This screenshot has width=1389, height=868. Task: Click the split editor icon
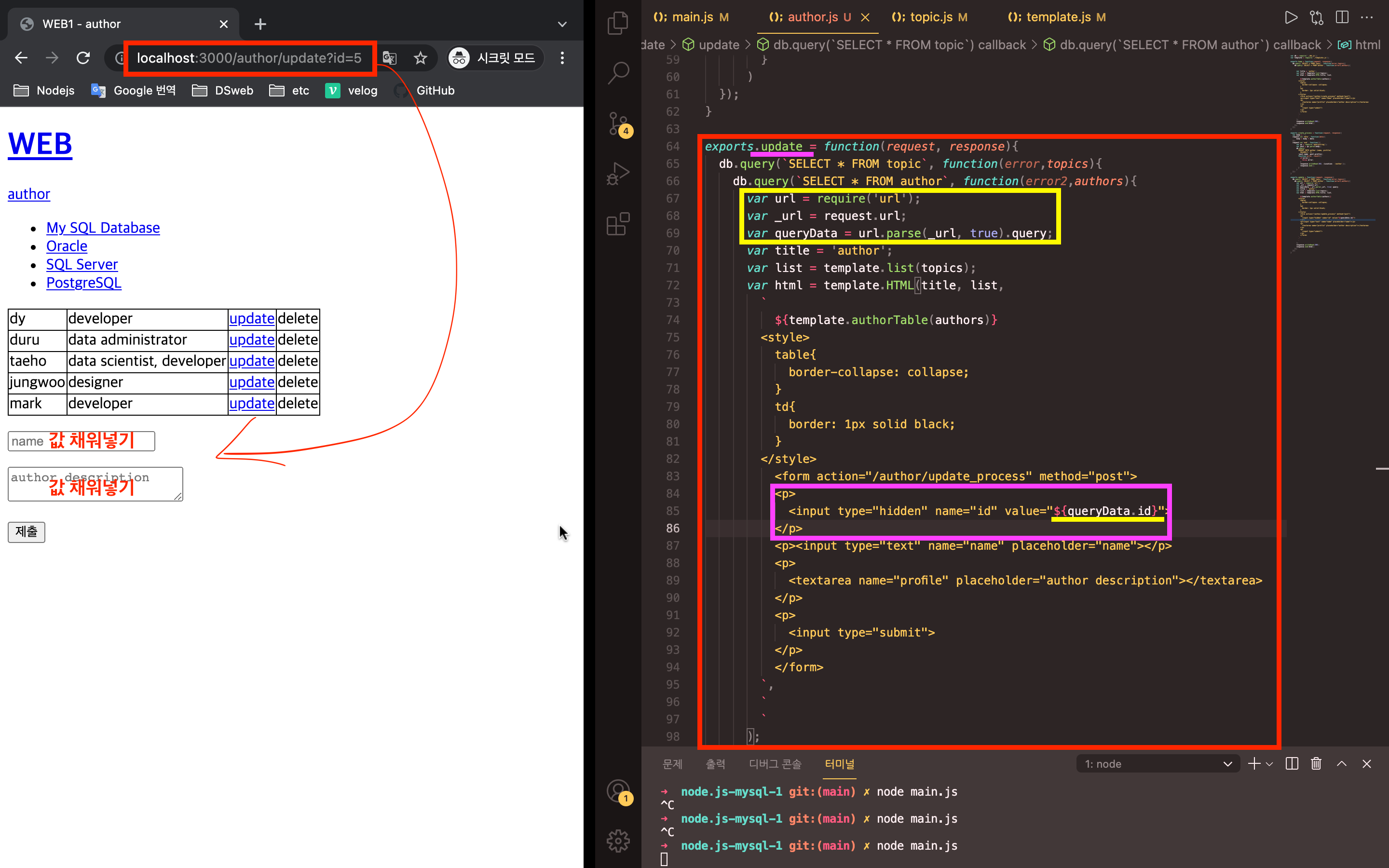pyautogui.click(x=1342, y=17)
